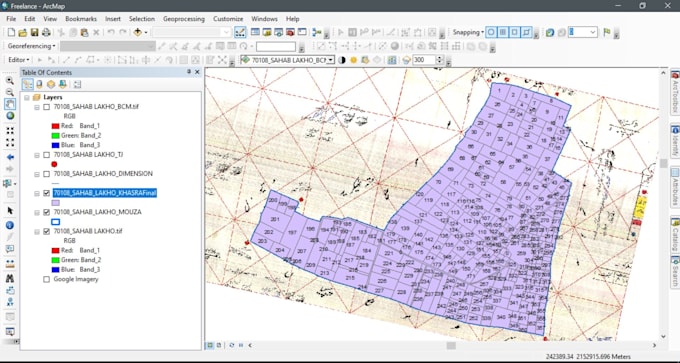This screenshot has height=363, width=680.
Task: Go back to previous extent arrow
Action: coord(10,157)
